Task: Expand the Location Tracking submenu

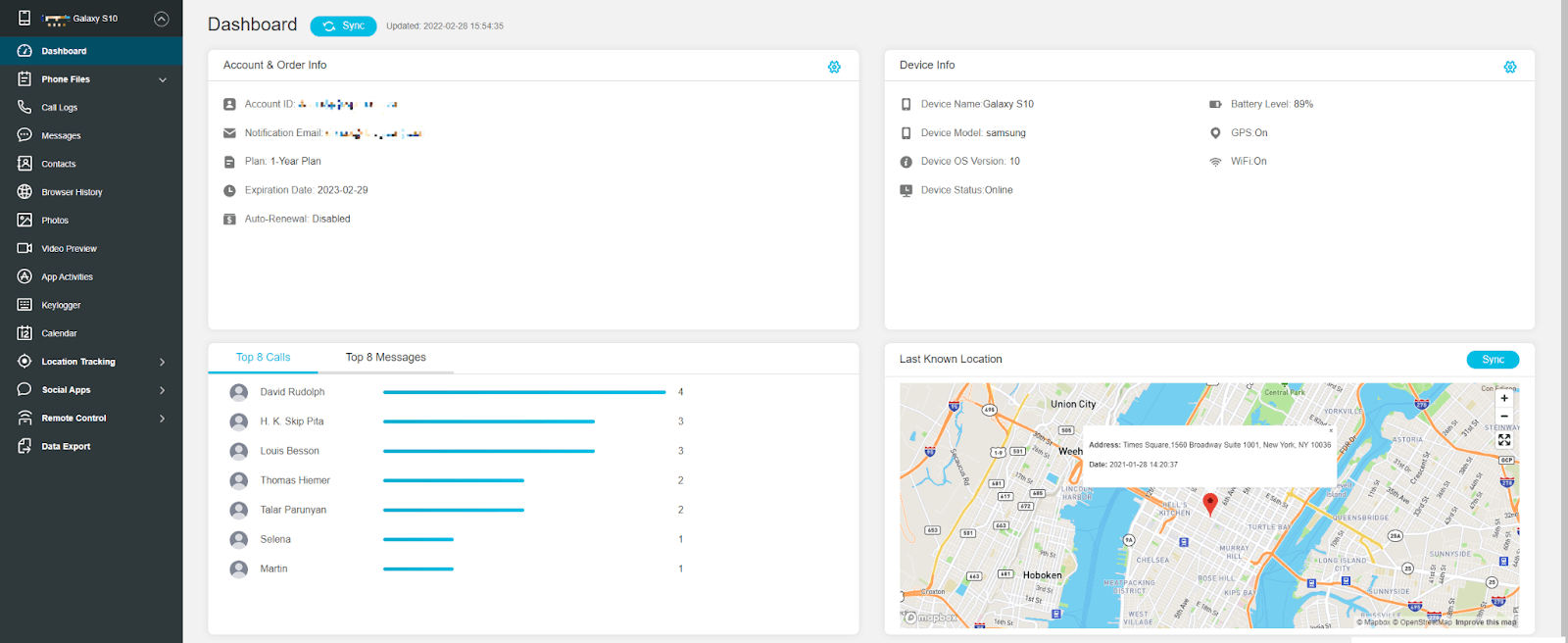Action: 162,362
